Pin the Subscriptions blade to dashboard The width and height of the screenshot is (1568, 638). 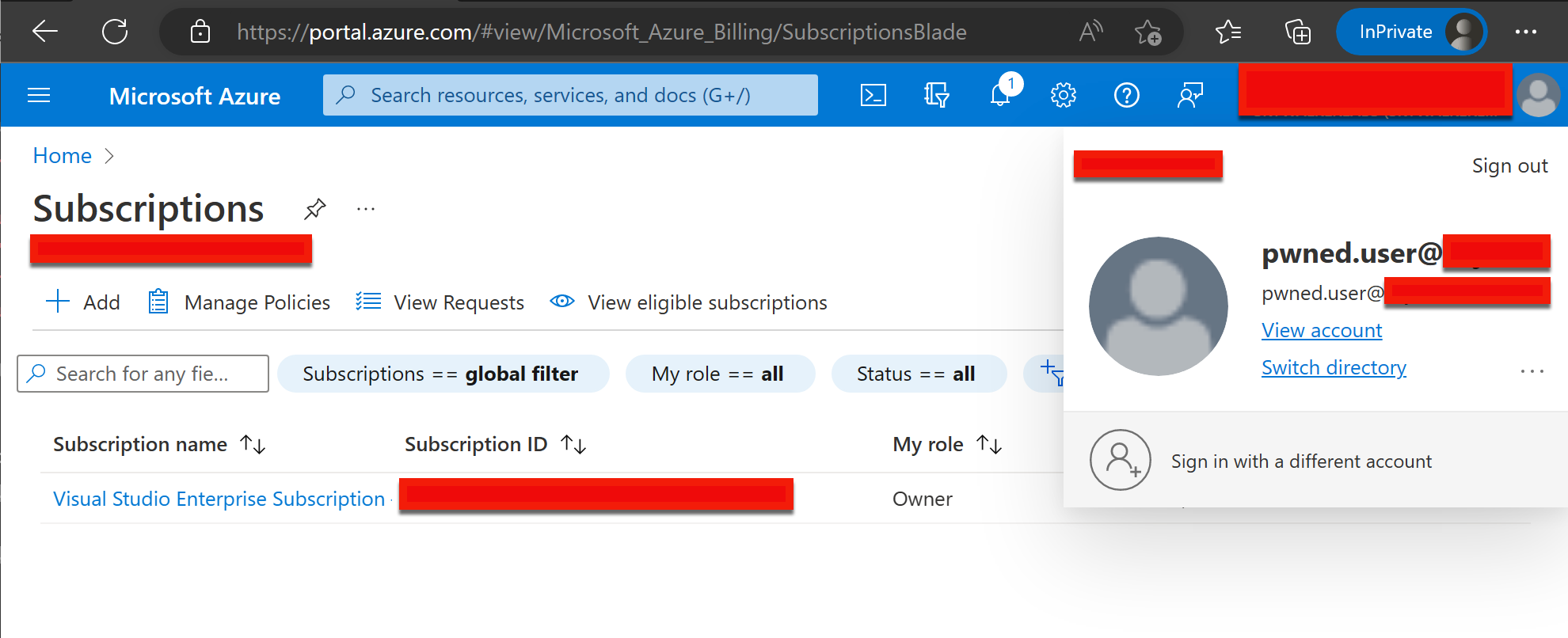(x=314, y=209)
